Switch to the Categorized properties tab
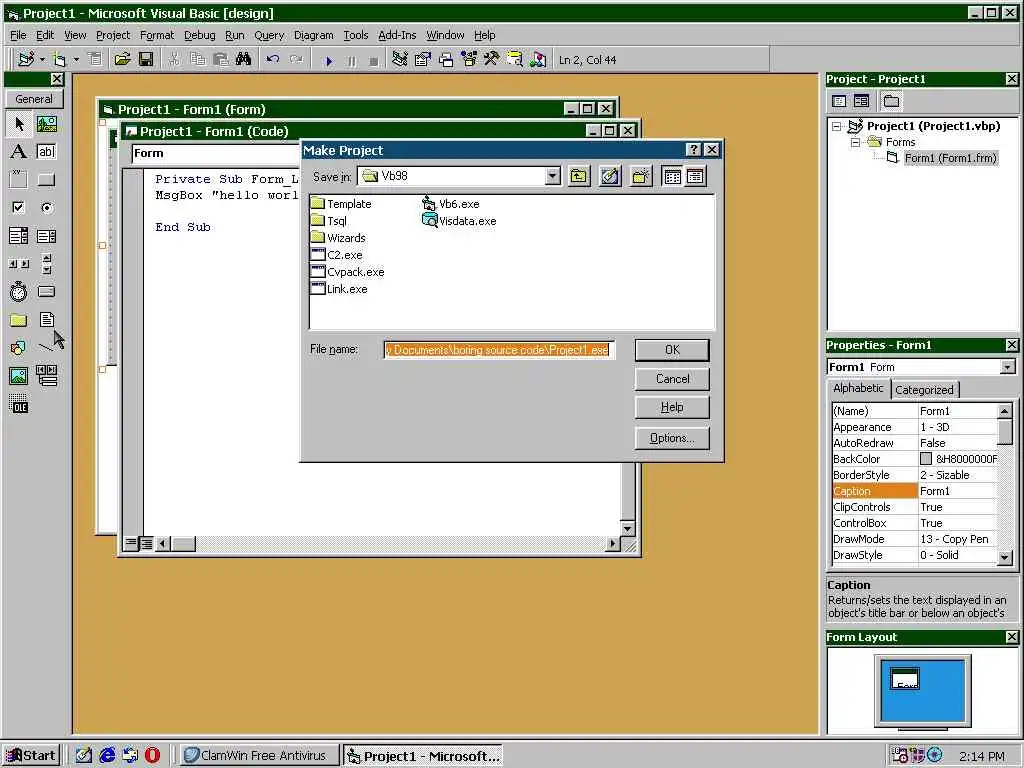 coord(924,390)
